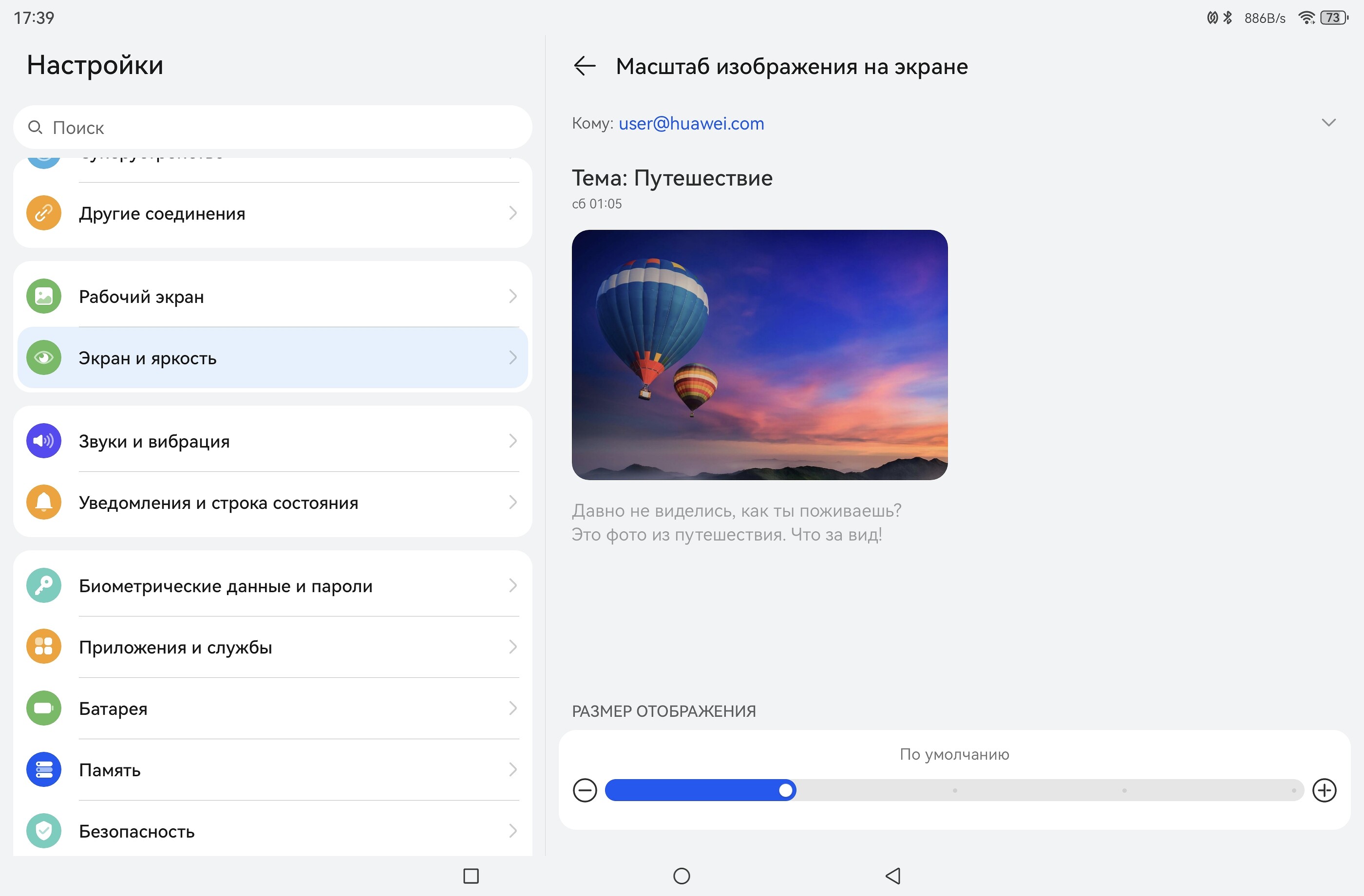Tap the blue storage icon for Память

point(43,769)
